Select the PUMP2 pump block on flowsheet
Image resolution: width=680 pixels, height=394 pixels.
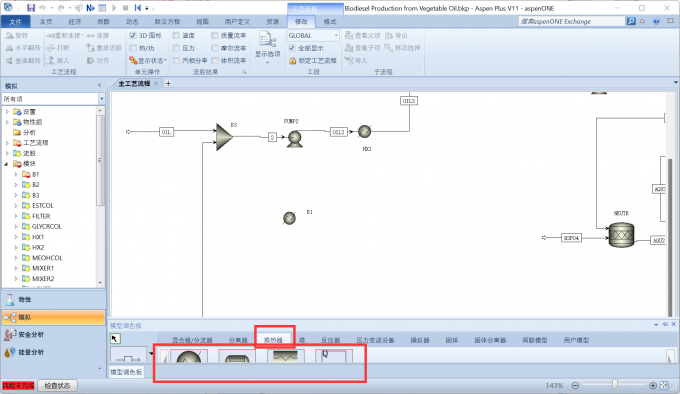click(294, 139)
